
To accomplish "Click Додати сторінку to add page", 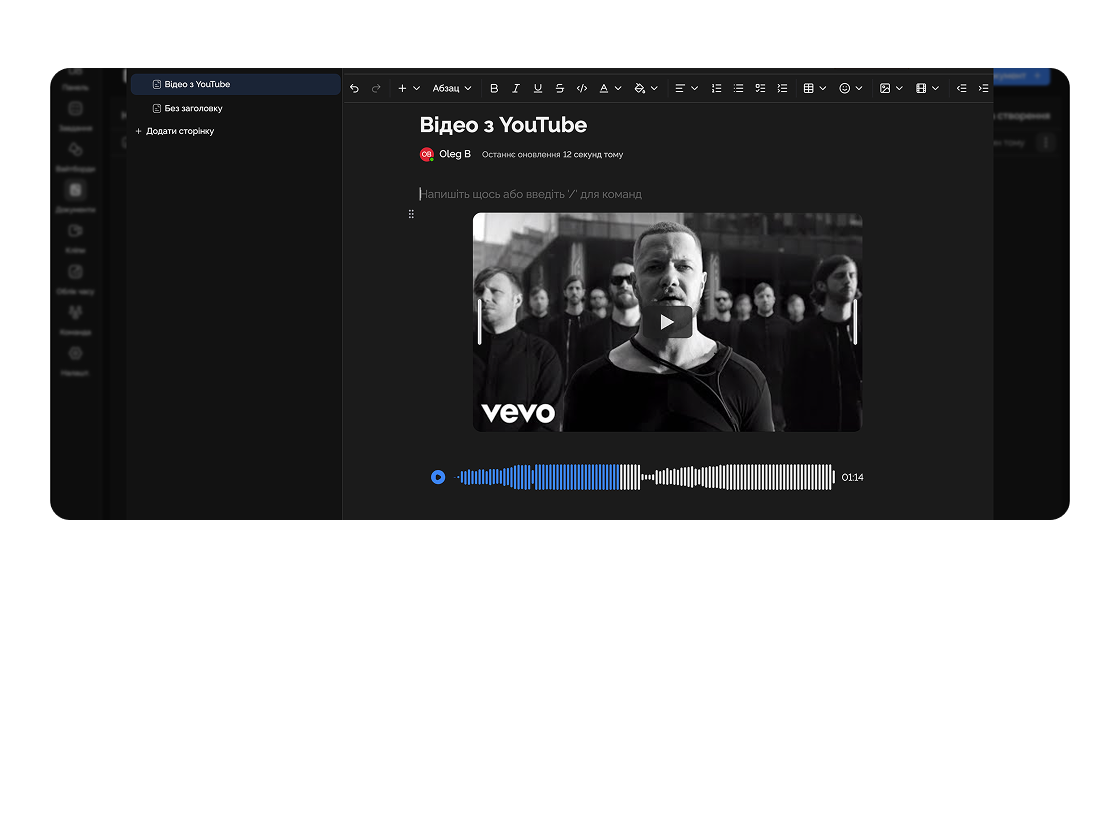I will pos(179,131).
